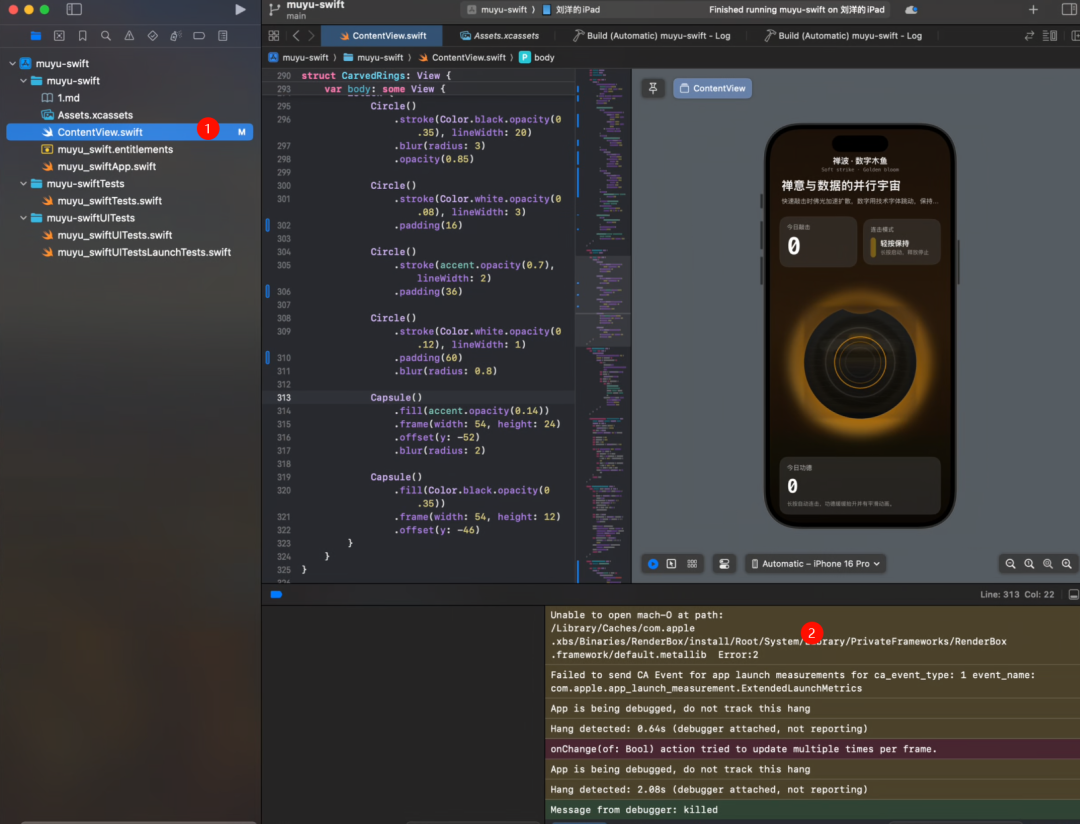The image size is (1080, 824).
Task: Click the code minimap overview
Action: (605, 324)
